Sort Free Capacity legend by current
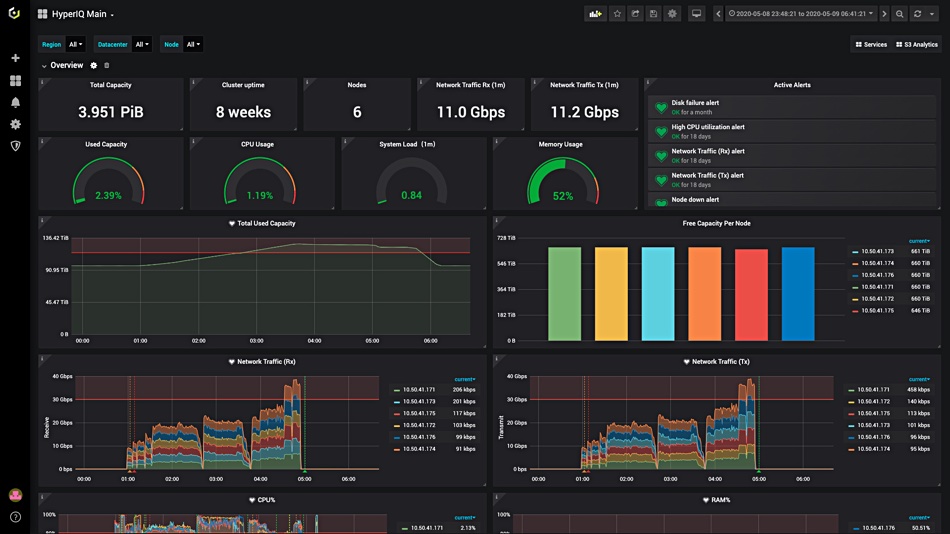Image resolution: width=950 pixels, height=534 pixels. click(919, 241)
